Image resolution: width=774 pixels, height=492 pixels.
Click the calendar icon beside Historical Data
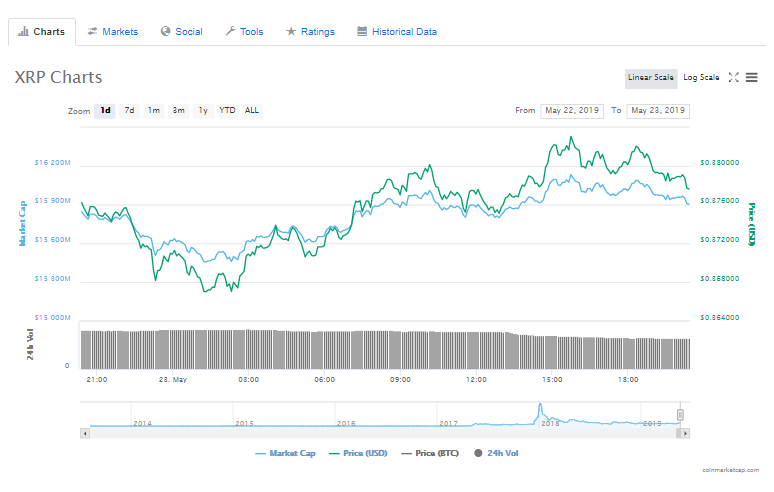tap(362, 32)
